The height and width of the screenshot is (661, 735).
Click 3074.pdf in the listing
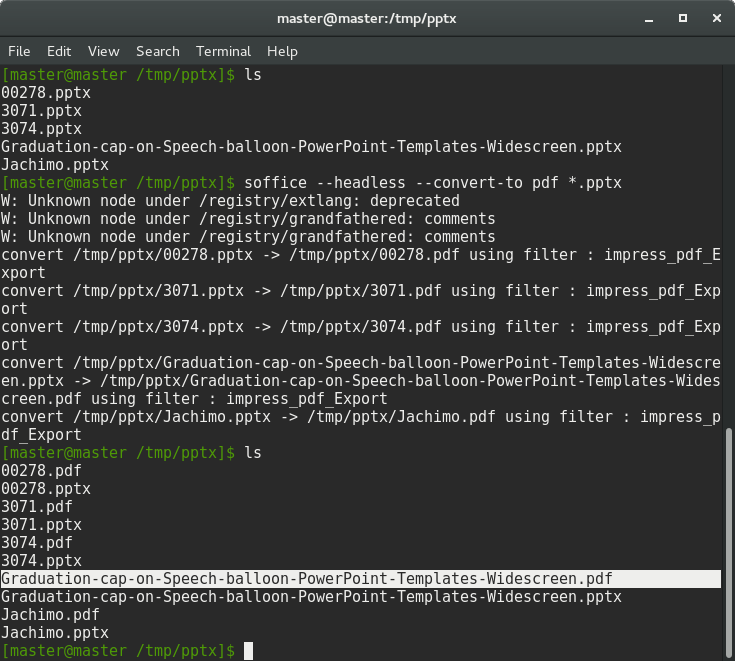tap(37, 543)
